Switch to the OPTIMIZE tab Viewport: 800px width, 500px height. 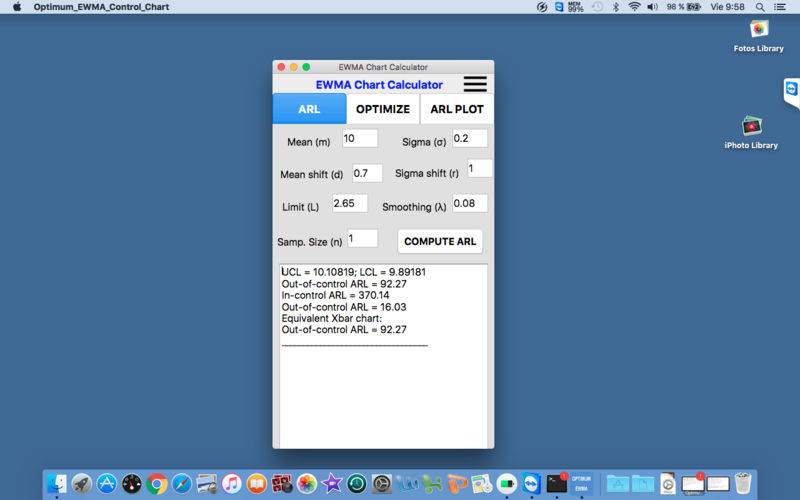click(383, 109)
